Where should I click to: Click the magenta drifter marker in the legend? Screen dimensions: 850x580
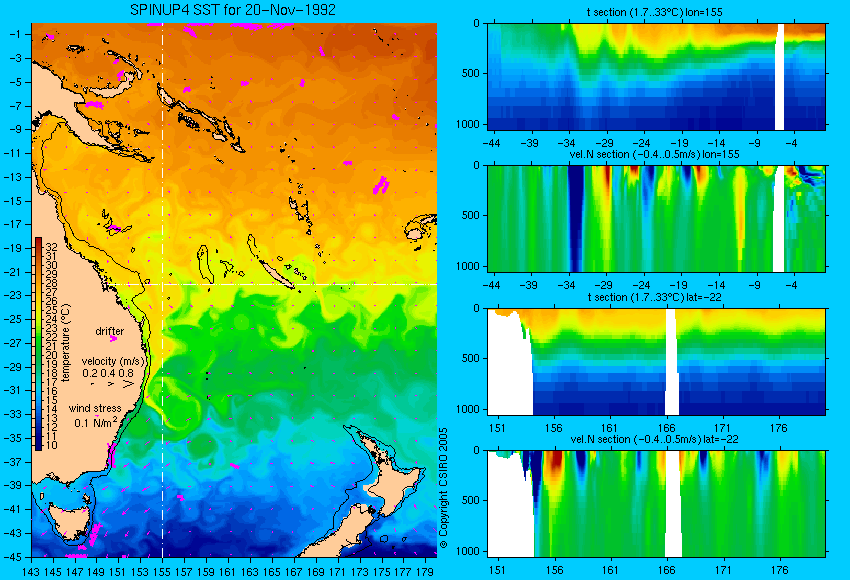coord(113,339)
